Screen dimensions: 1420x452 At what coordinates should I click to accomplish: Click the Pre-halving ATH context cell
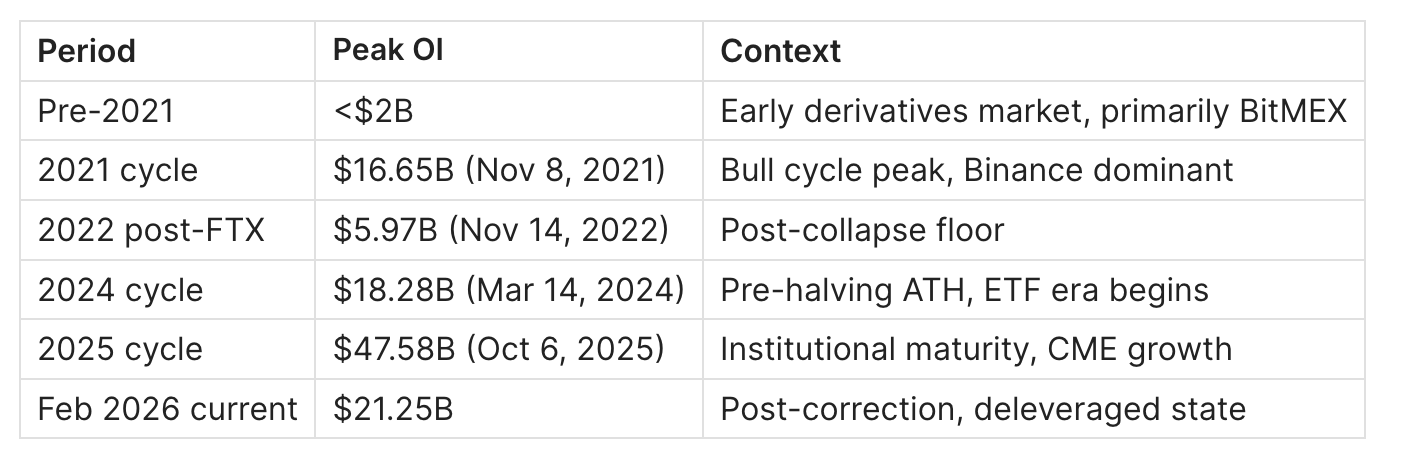964,290
